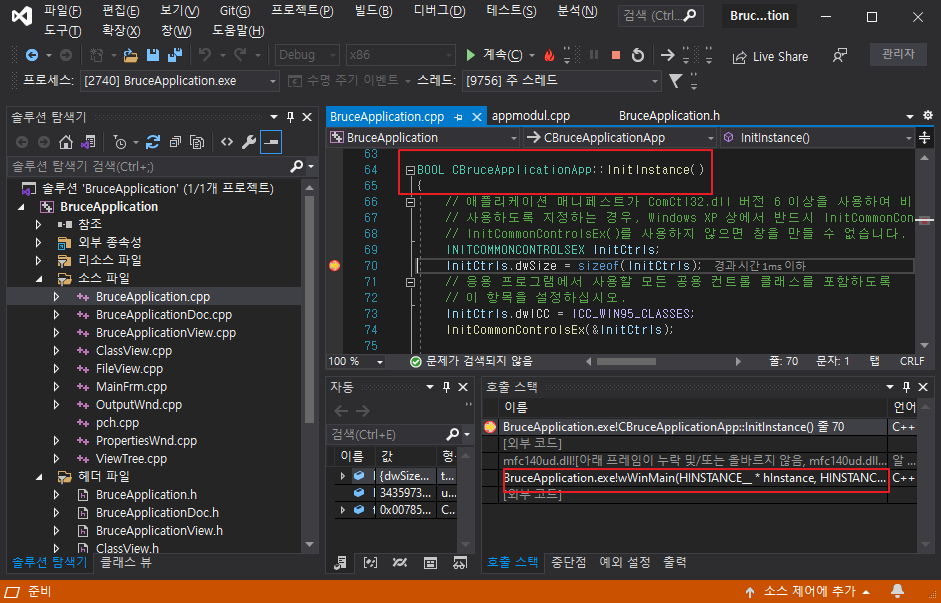Open CBruceApplicationApp class dropdown
The image size is (941, 603).
click(620, 137)
